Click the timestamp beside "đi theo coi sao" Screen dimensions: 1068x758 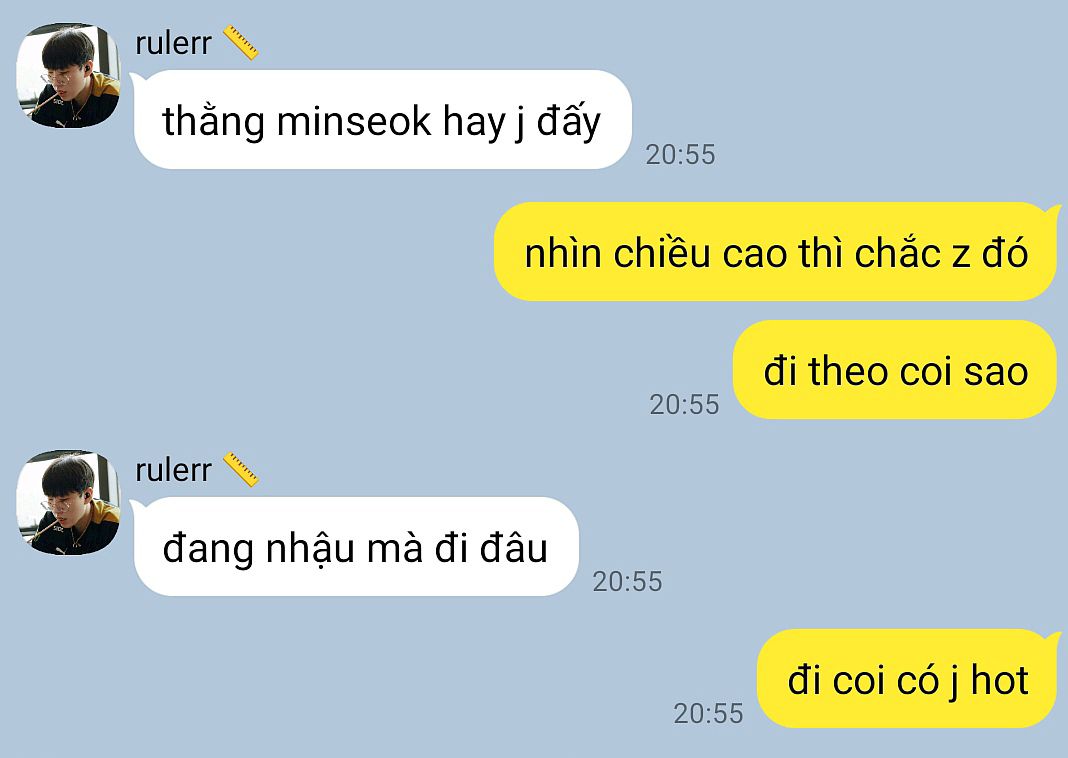[684, 405]
